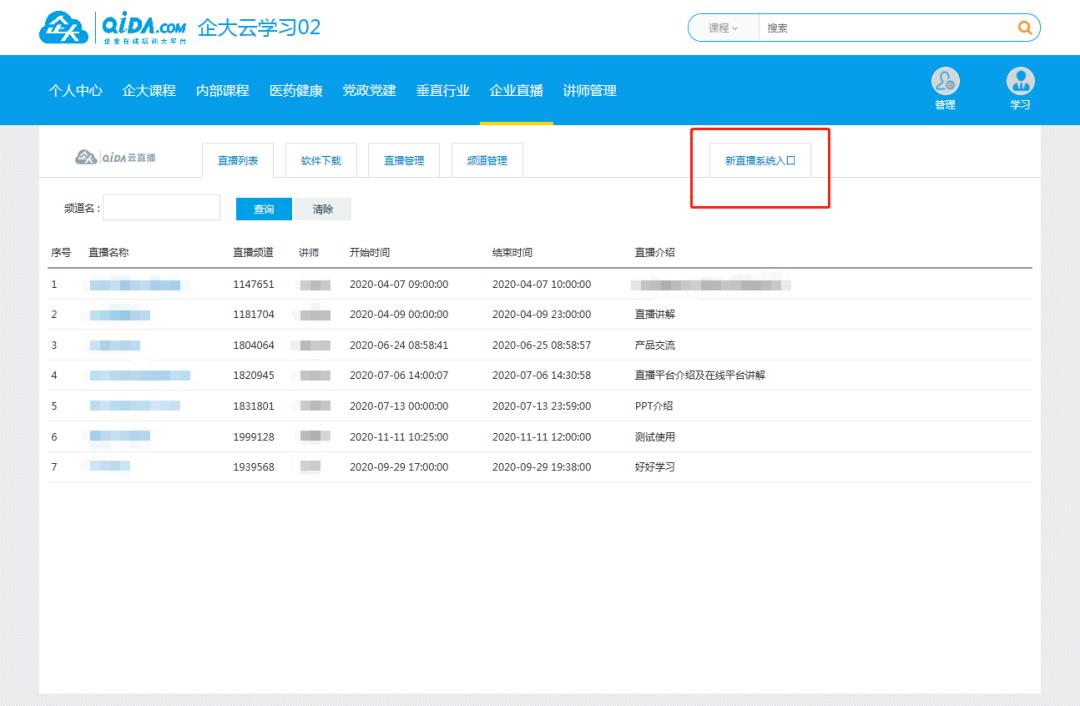This screenshot has width=1080, height=706.
Task: Open 垂直行业 in the navigation bar
Action: [443, 90]
